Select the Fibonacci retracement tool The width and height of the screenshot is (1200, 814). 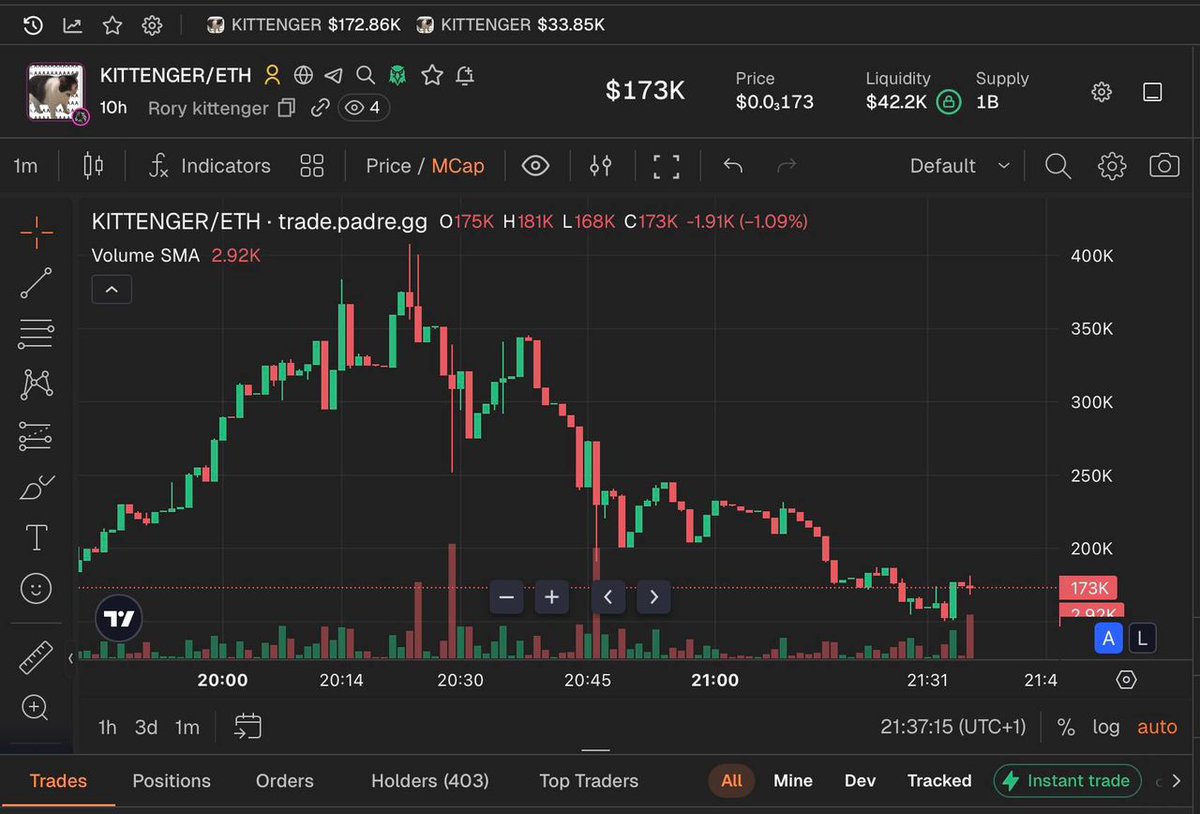(36, 334)
